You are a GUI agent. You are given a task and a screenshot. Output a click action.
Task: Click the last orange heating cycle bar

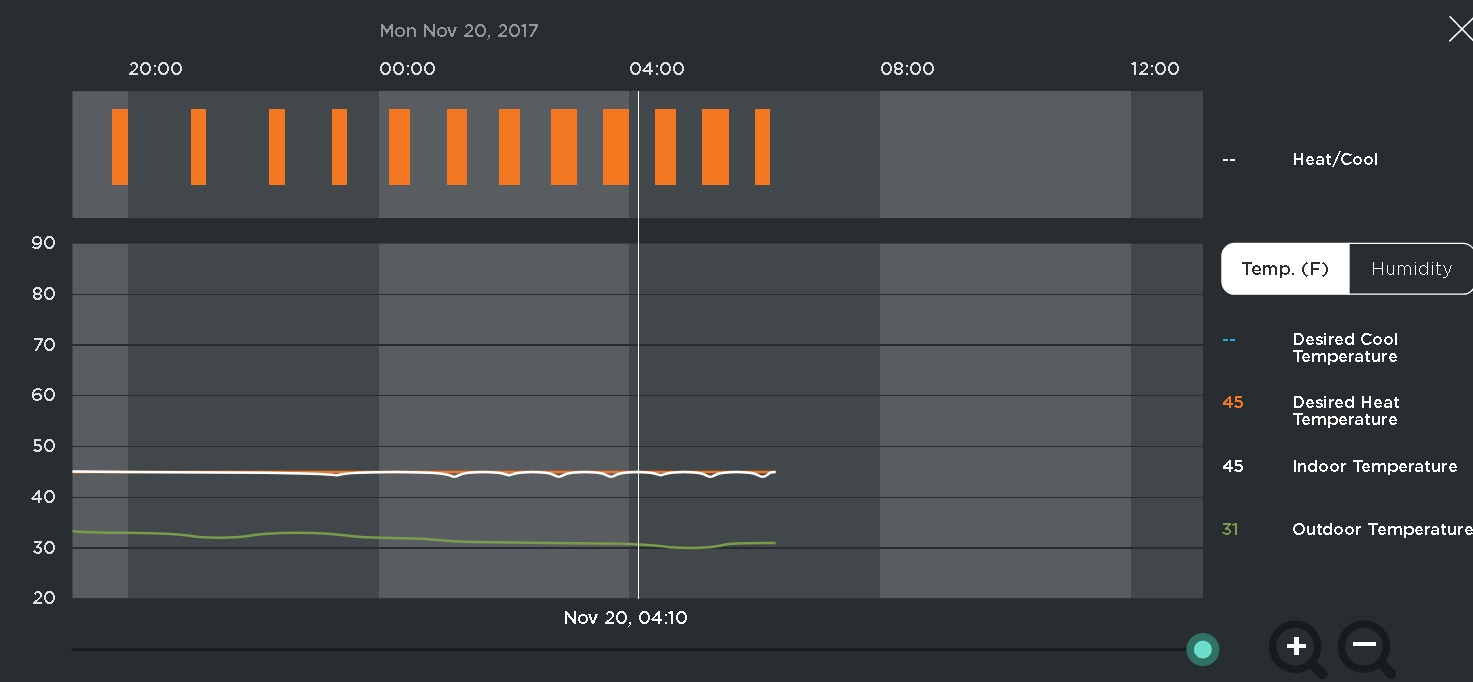(762, 147)
